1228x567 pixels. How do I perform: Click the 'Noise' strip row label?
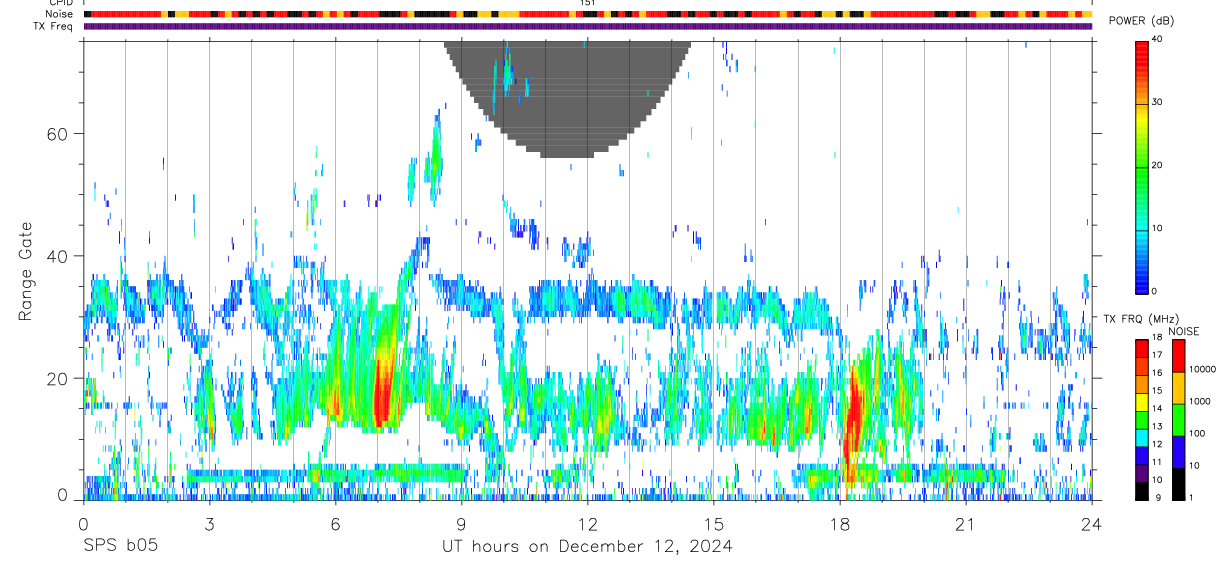pos(60,14)
